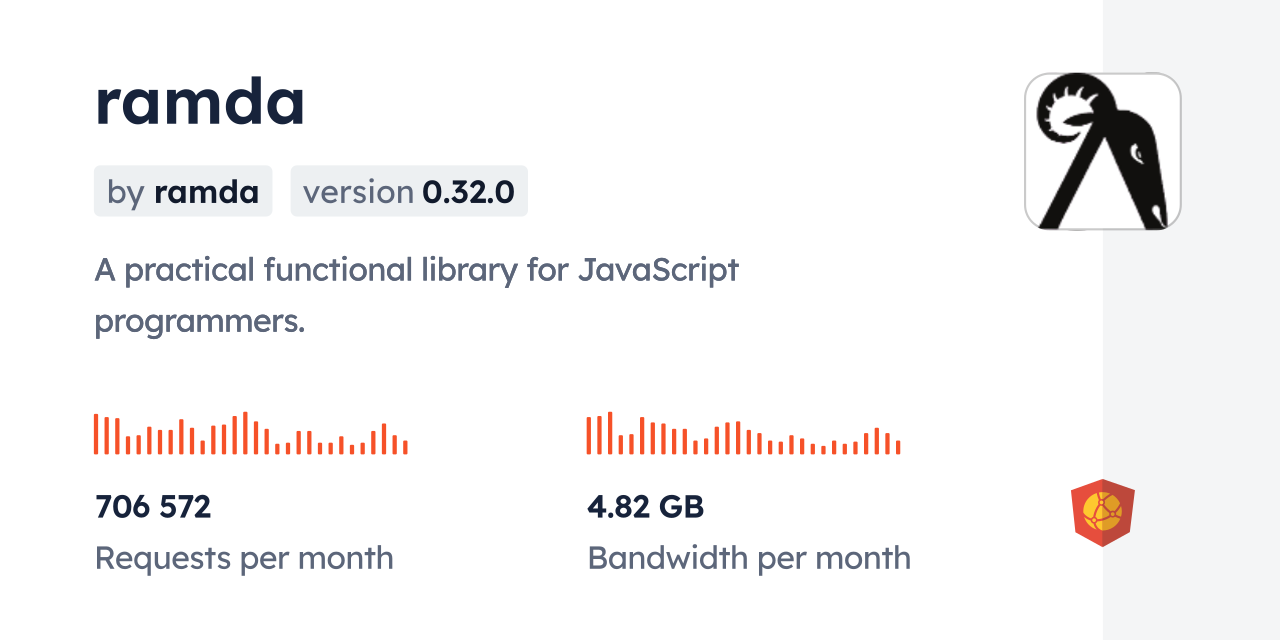Image resolution: width=1280 pixels, height=640 pixels.
Task: Click the jsDelivr shield logo
Action: click(1102, 512)
